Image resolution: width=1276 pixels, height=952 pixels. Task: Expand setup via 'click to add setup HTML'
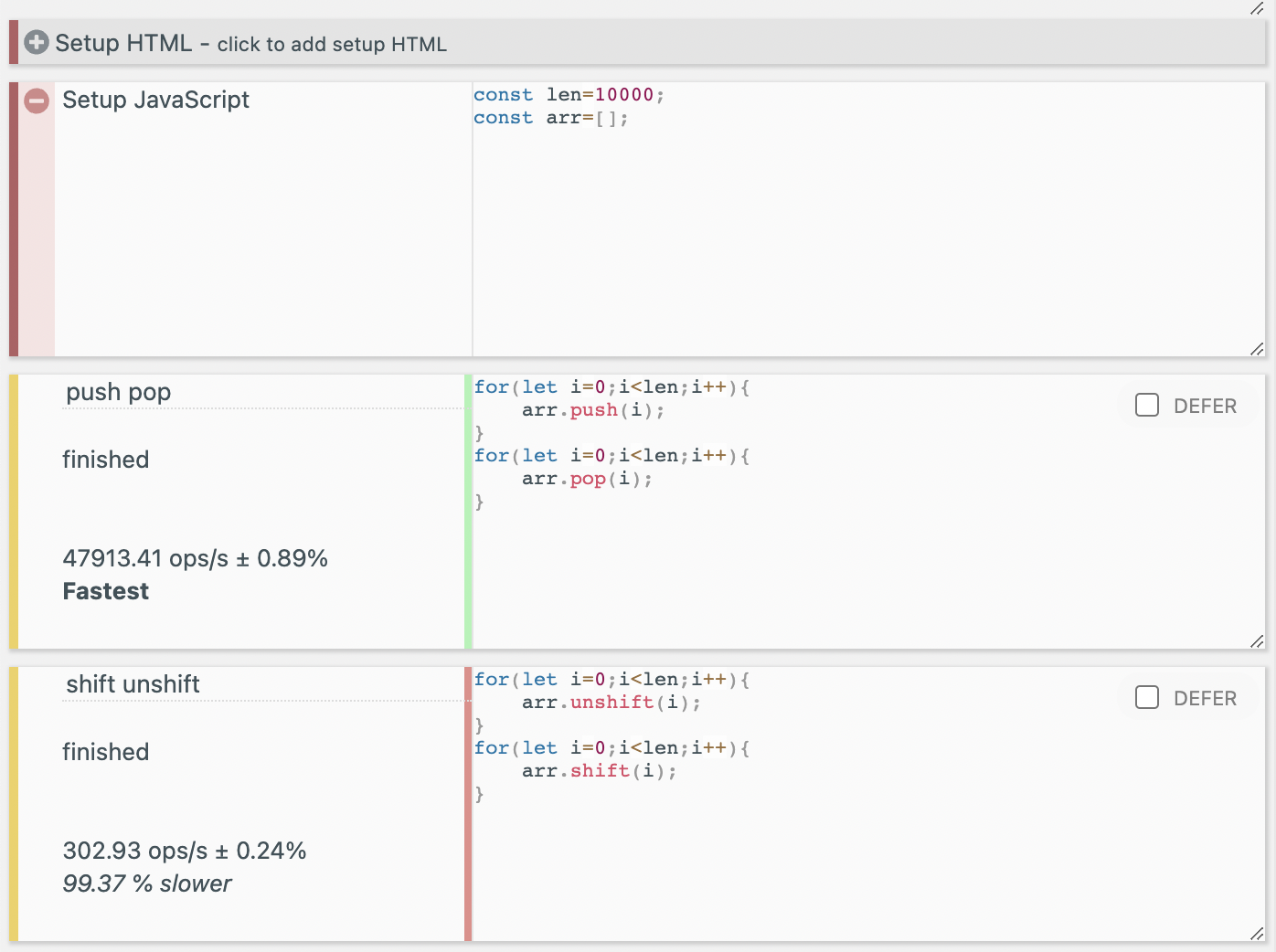[x=332, y=45]
